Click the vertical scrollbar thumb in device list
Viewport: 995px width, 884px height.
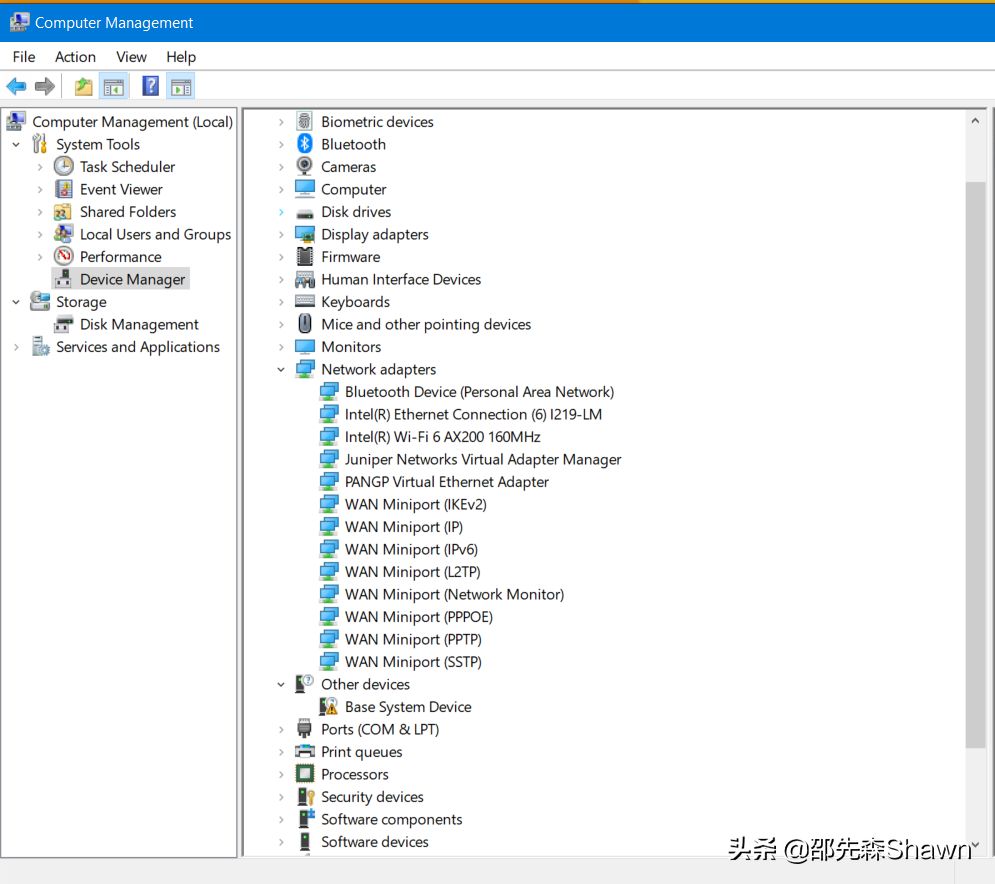click(975, 465)
